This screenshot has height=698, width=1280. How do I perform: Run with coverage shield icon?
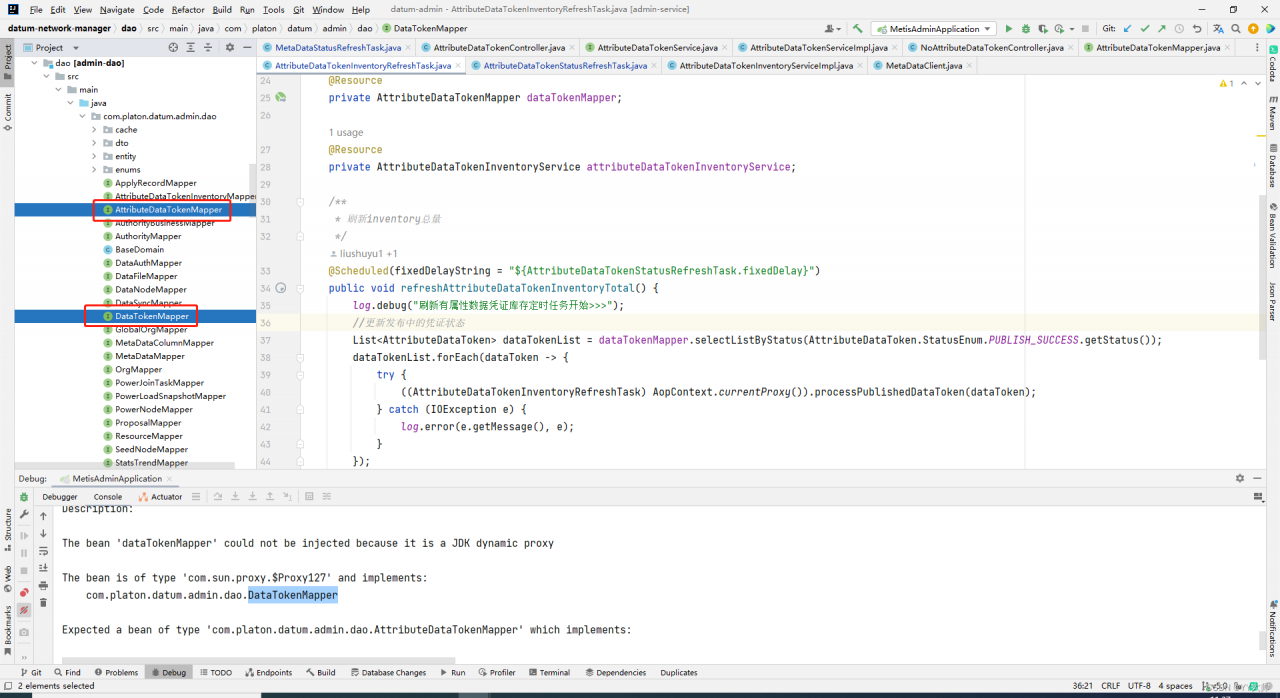(x=1043, y=29)
